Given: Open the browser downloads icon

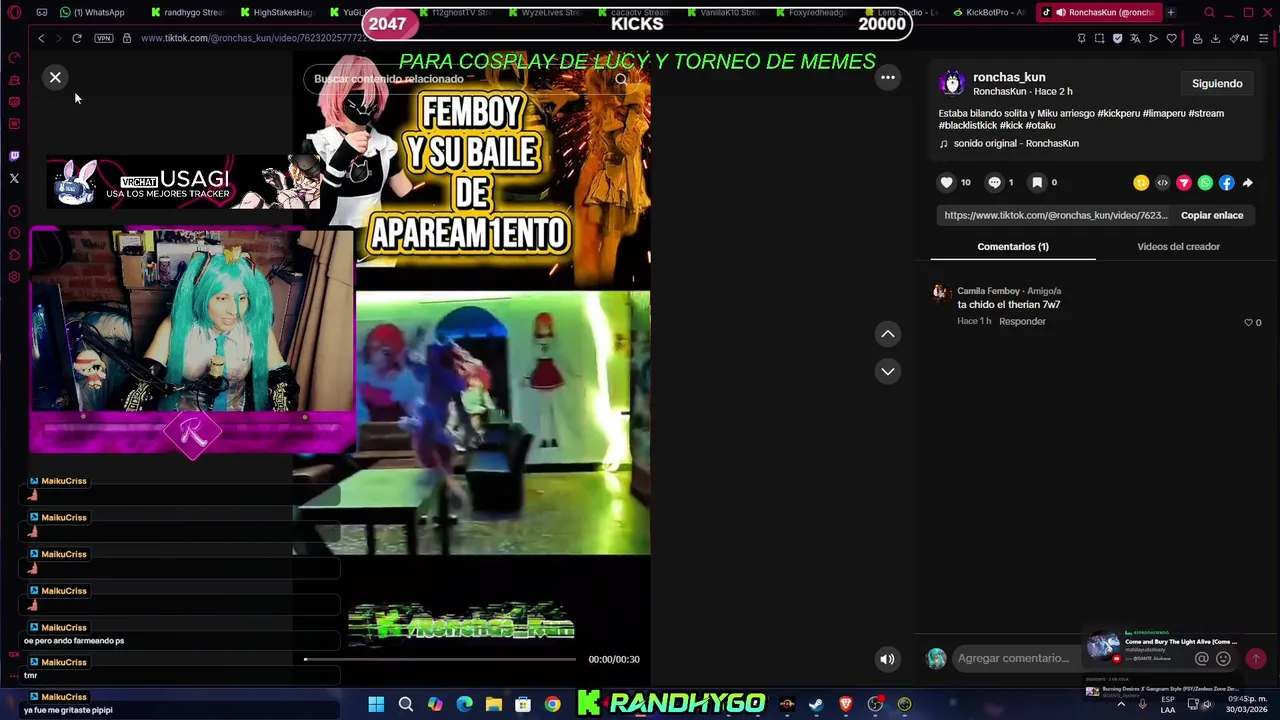Looking at the screenshot, I should coord(1215,38).
